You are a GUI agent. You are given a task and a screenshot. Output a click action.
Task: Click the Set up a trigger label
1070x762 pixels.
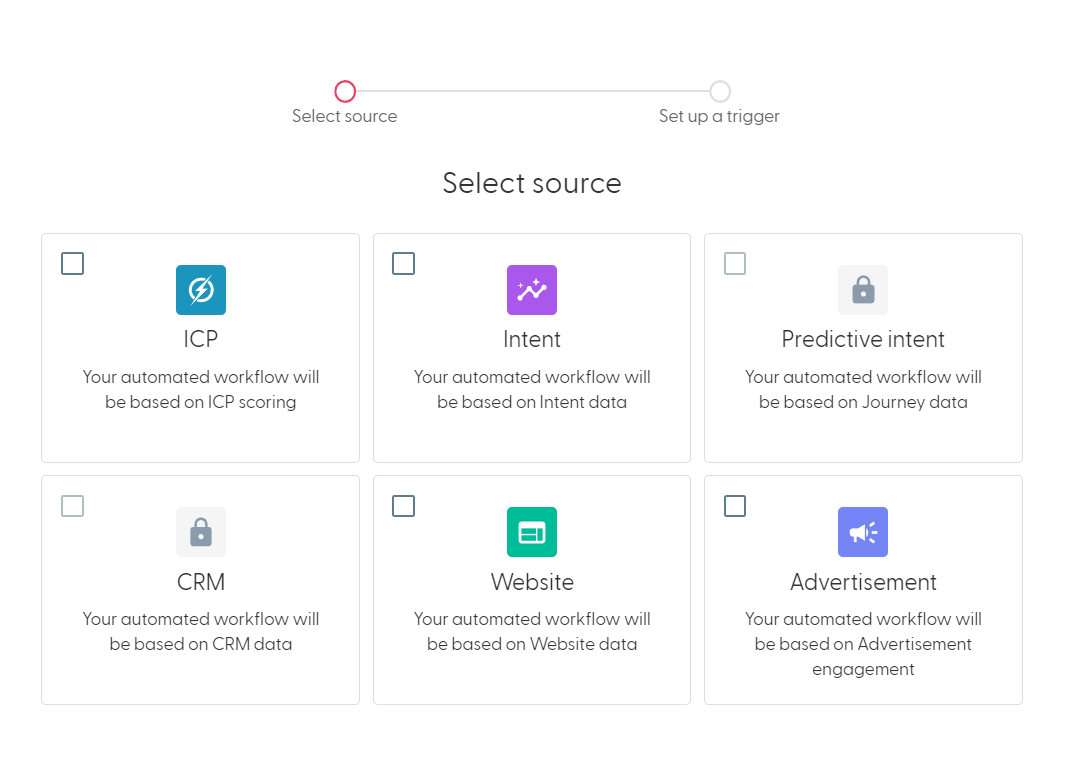pyautogui.click(x=719, y=116)
